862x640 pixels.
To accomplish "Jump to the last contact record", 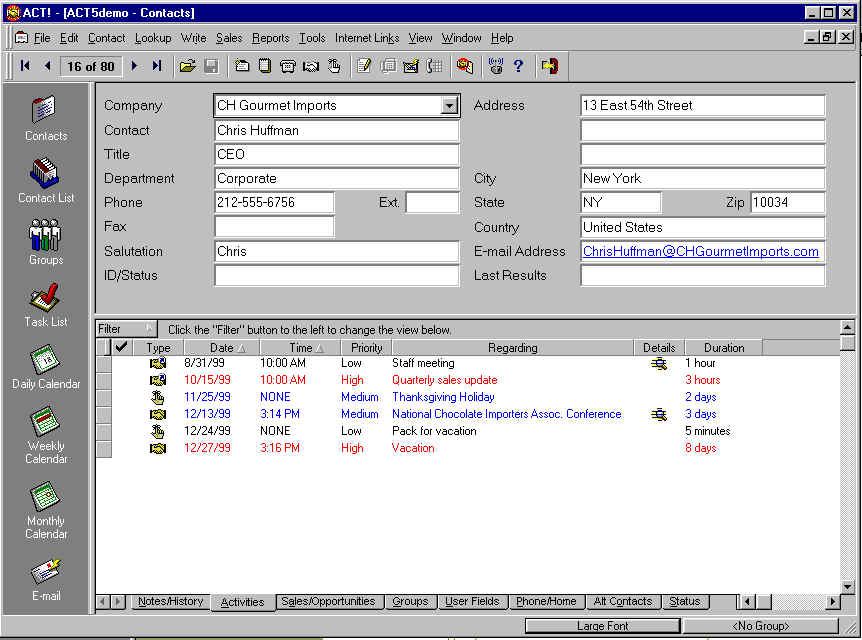I will 157,66.
